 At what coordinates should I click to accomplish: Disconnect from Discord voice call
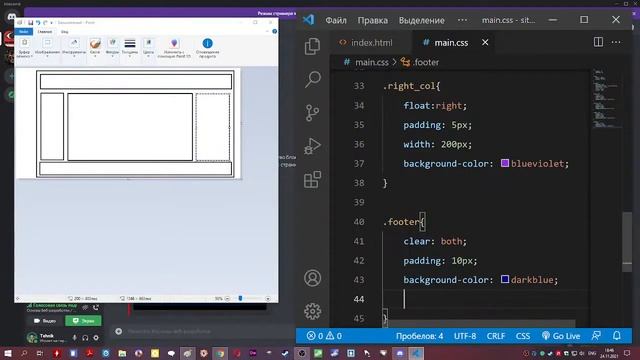point(96,307)
